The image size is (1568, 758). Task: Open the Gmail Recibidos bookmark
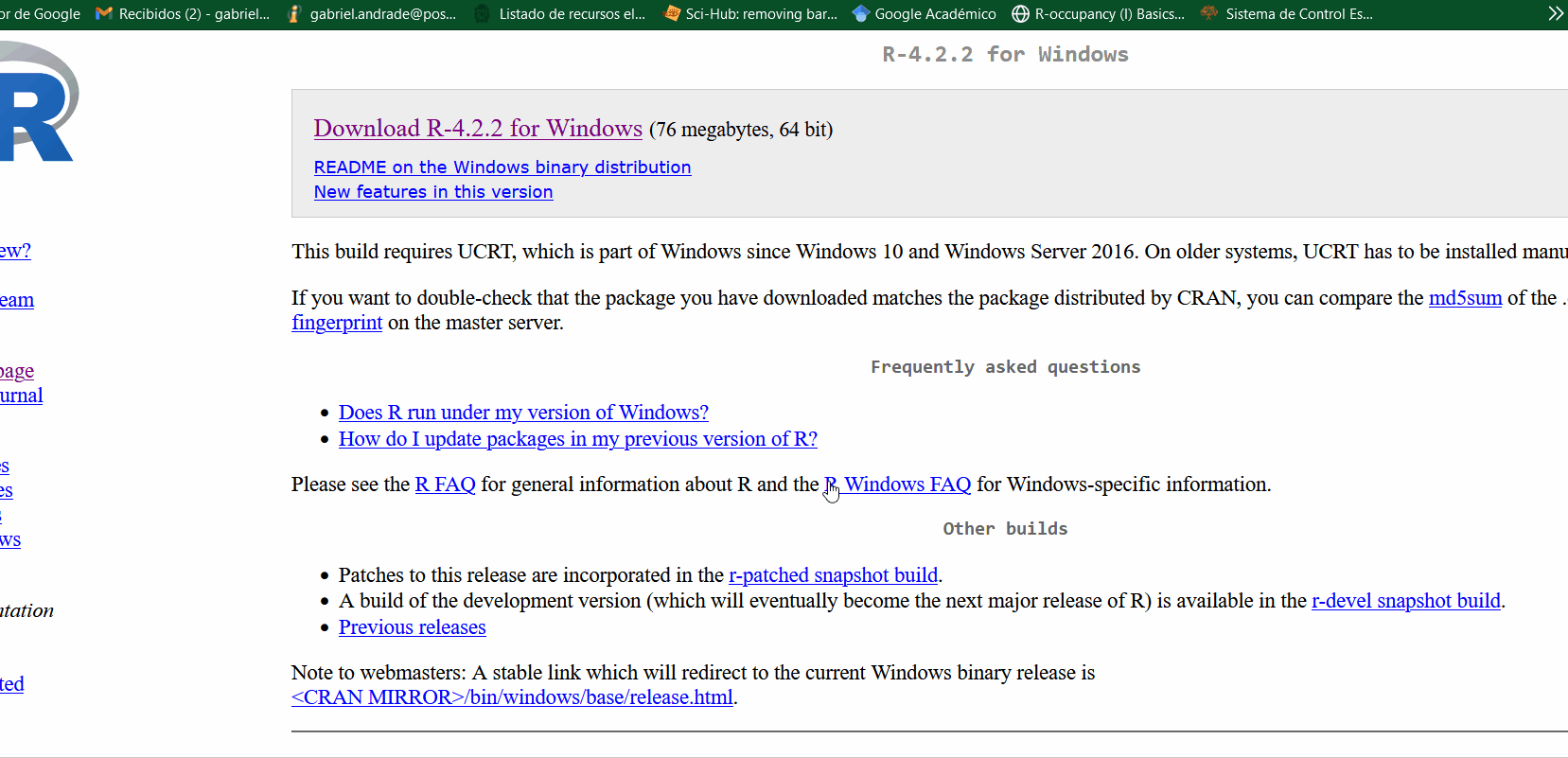click(x=184, y=14)
